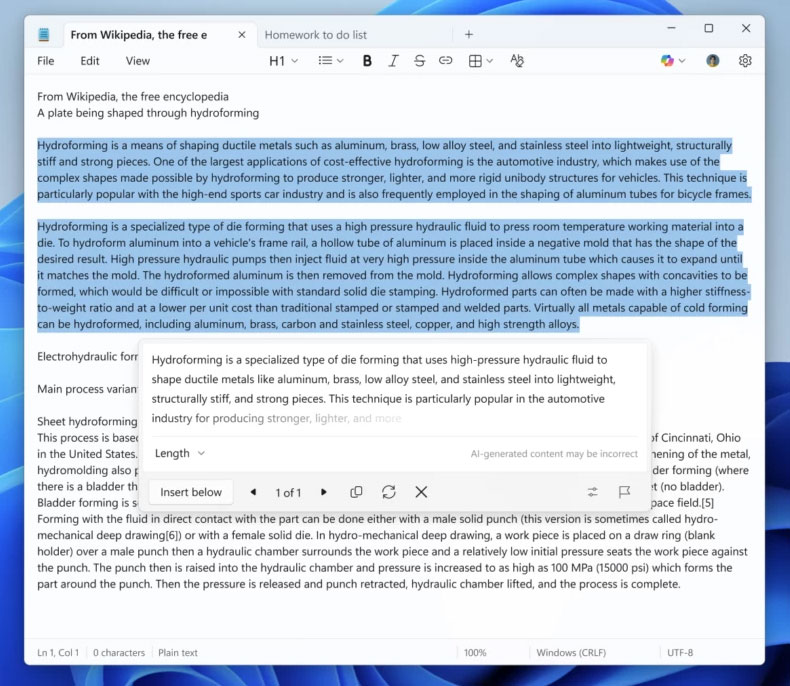Minimize the Notepad window
790x686 pixels.
(671, 28)
